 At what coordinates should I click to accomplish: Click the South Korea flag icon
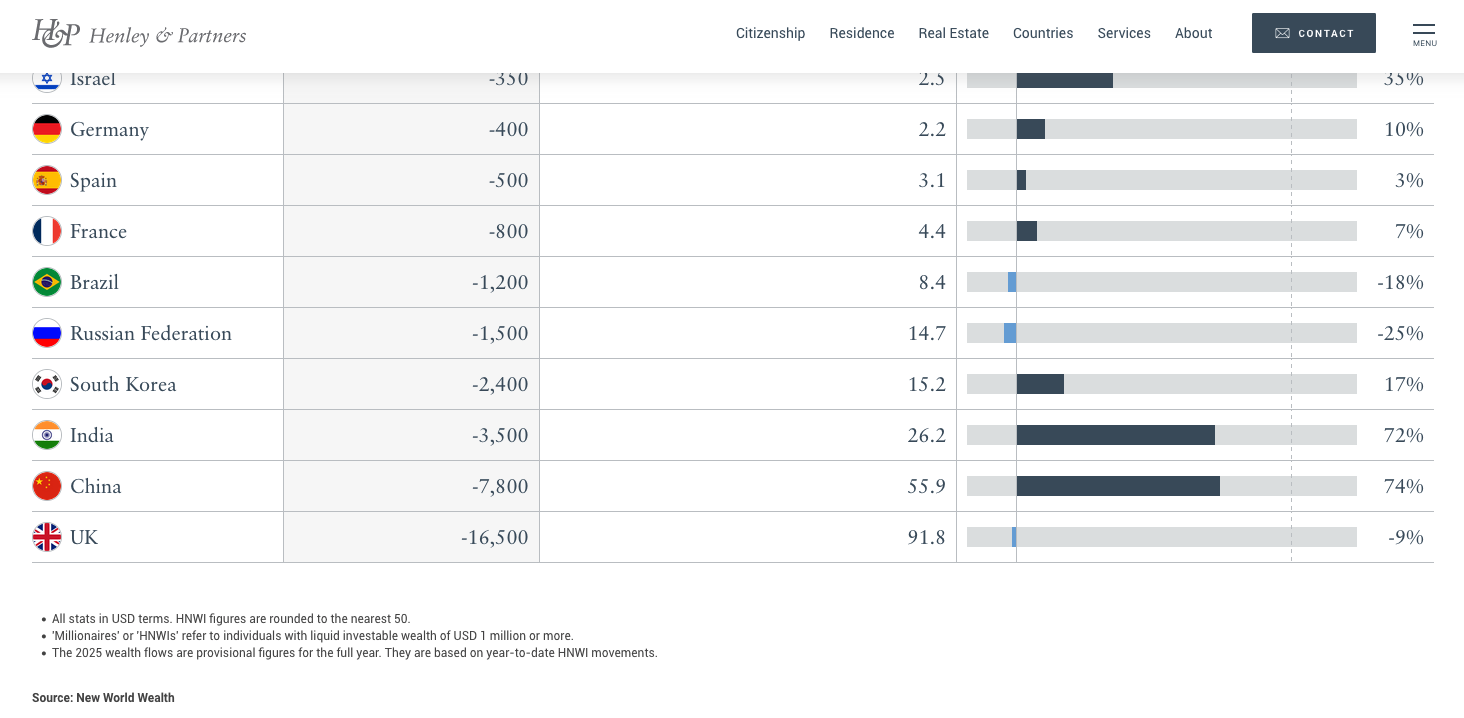tap(47, 384)
